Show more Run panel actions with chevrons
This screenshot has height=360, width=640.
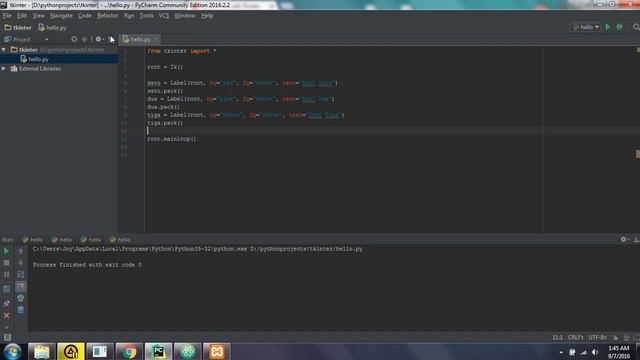tap(7, 327)
